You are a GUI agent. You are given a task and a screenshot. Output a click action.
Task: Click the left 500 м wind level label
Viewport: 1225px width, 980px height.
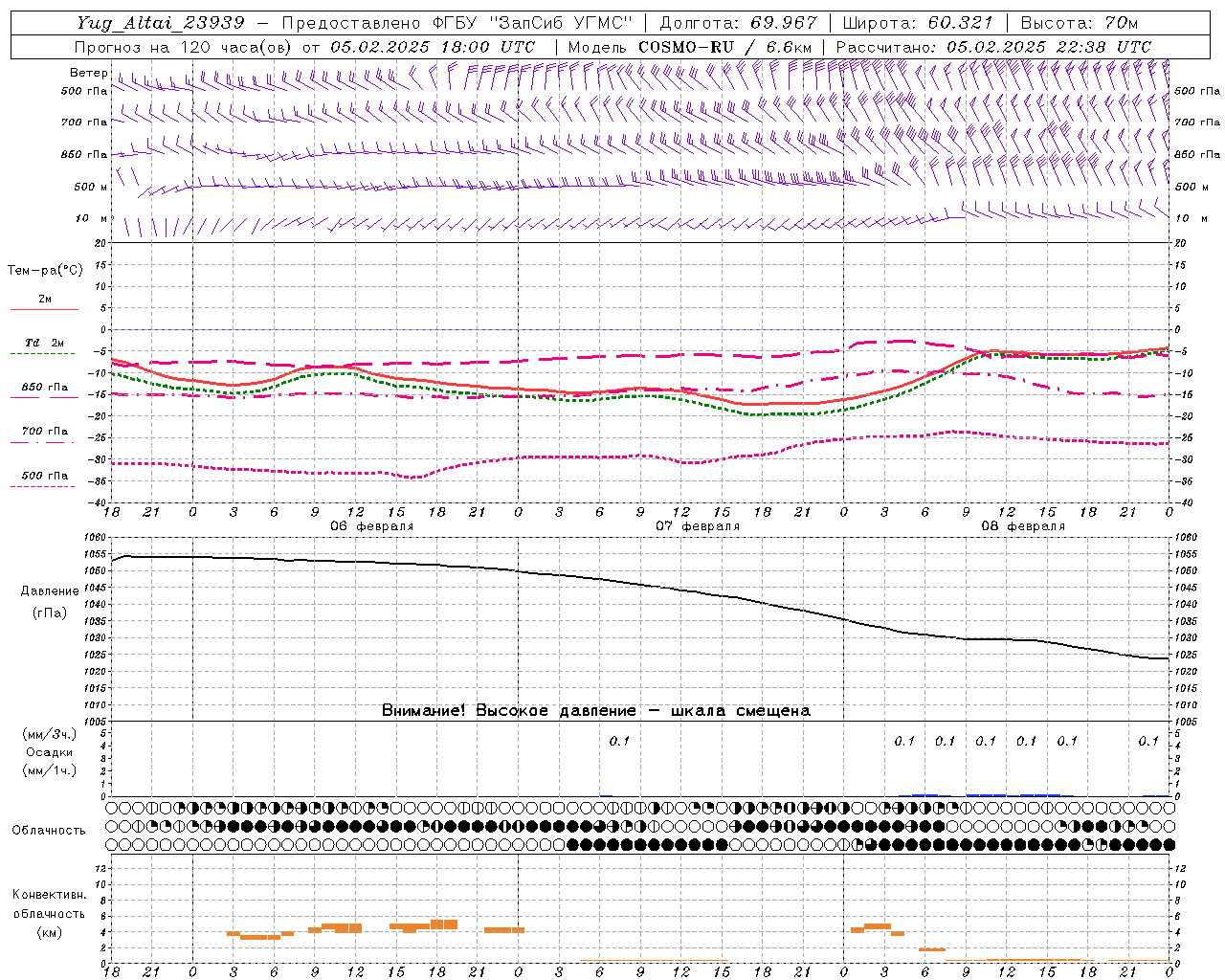[91, 187]
